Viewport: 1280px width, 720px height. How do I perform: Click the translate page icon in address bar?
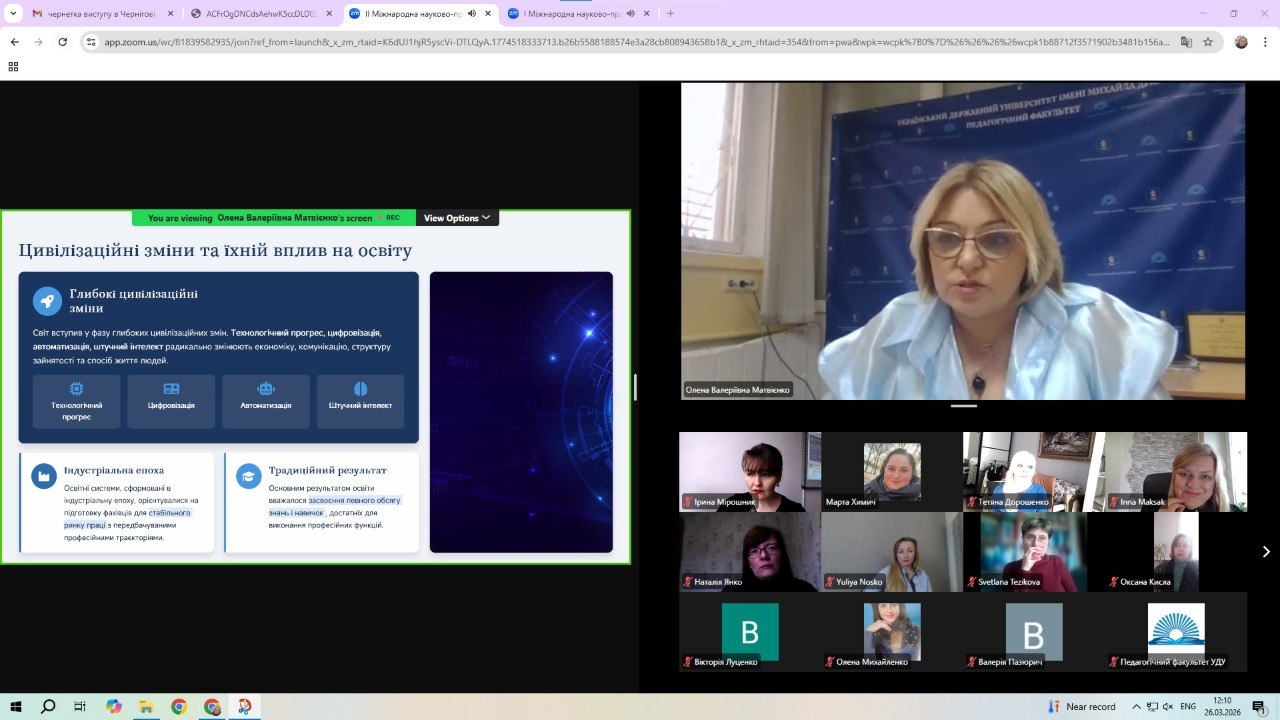pyautogui.click(x=1186, y=42)
